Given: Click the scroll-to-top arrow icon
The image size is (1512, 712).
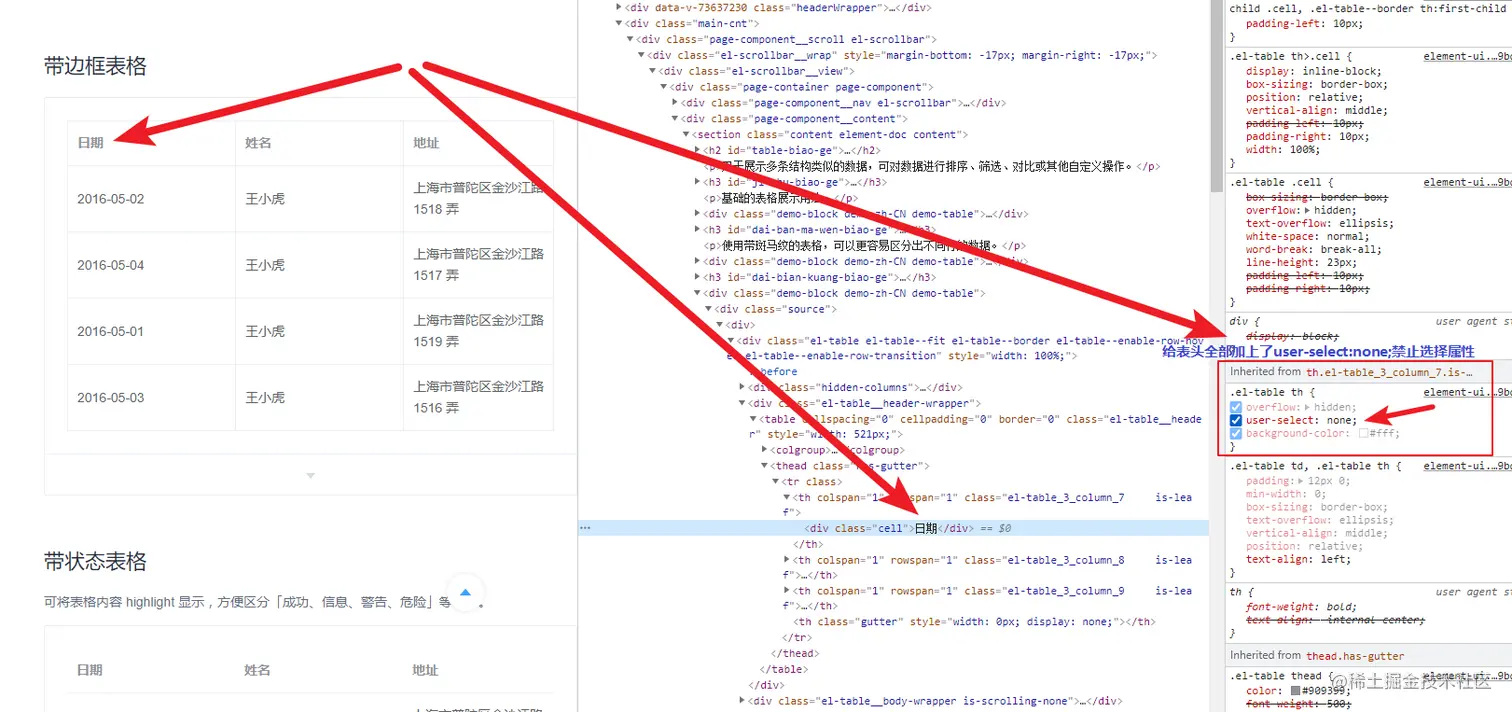Looking at the screenshot, I should (464, 593).
